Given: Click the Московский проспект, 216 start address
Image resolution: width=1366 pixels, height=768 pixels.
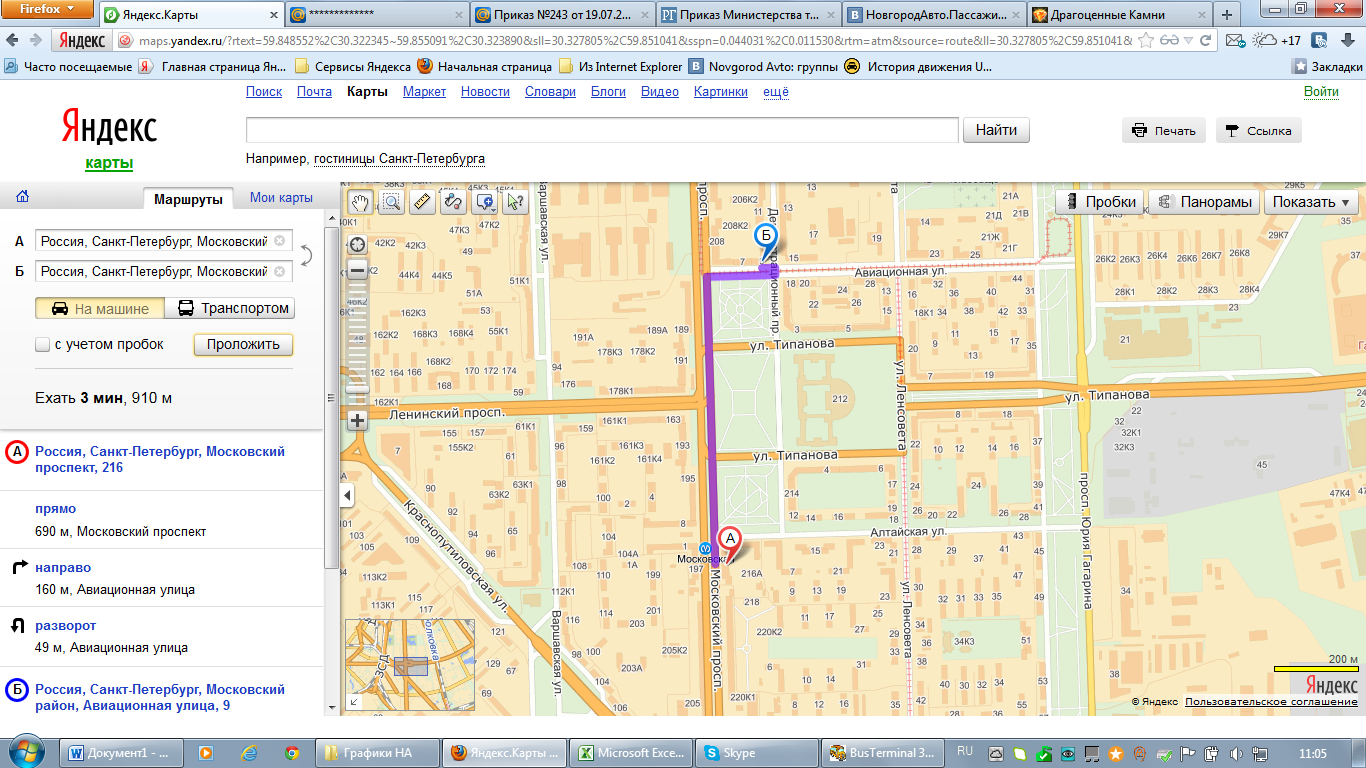Looking at the screenshot, I should click(x=160, y=459).
